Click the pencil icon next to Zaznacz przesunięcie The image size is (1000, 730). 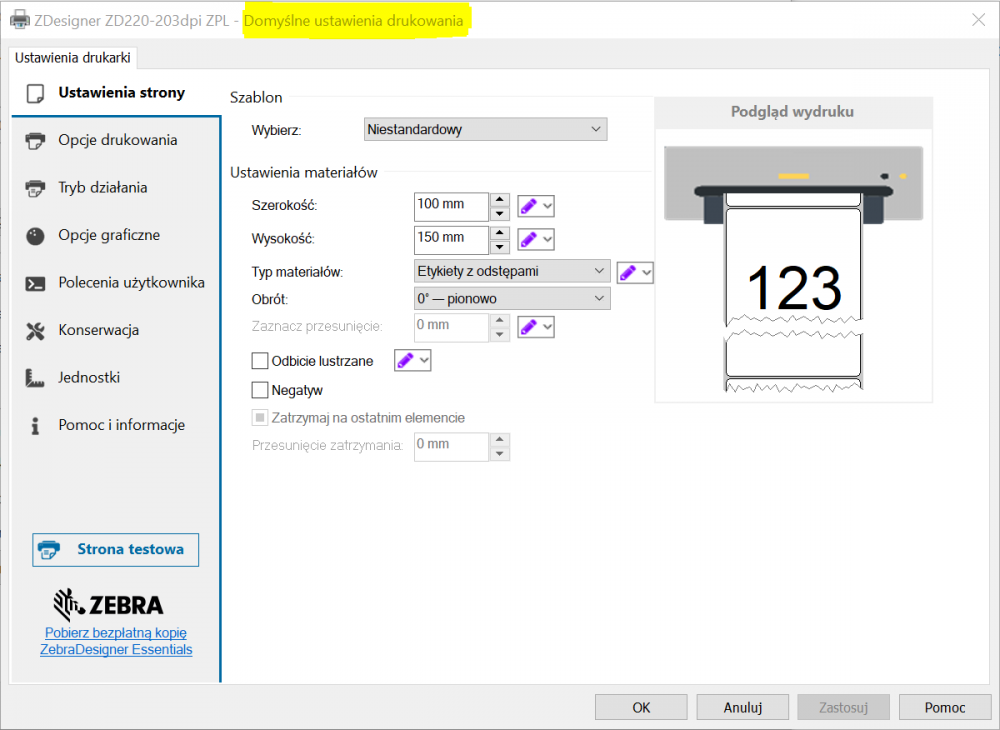click(529, 327)
